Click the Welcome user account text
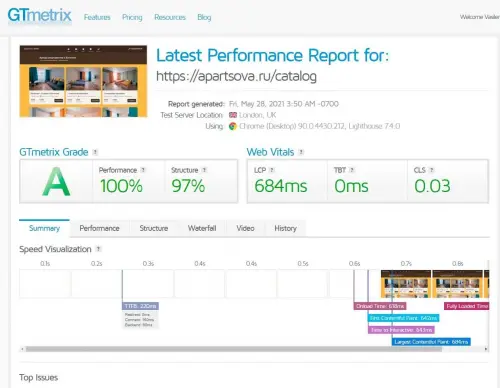The width and height of the screenshot is (500, 388). tap(480, 17)
